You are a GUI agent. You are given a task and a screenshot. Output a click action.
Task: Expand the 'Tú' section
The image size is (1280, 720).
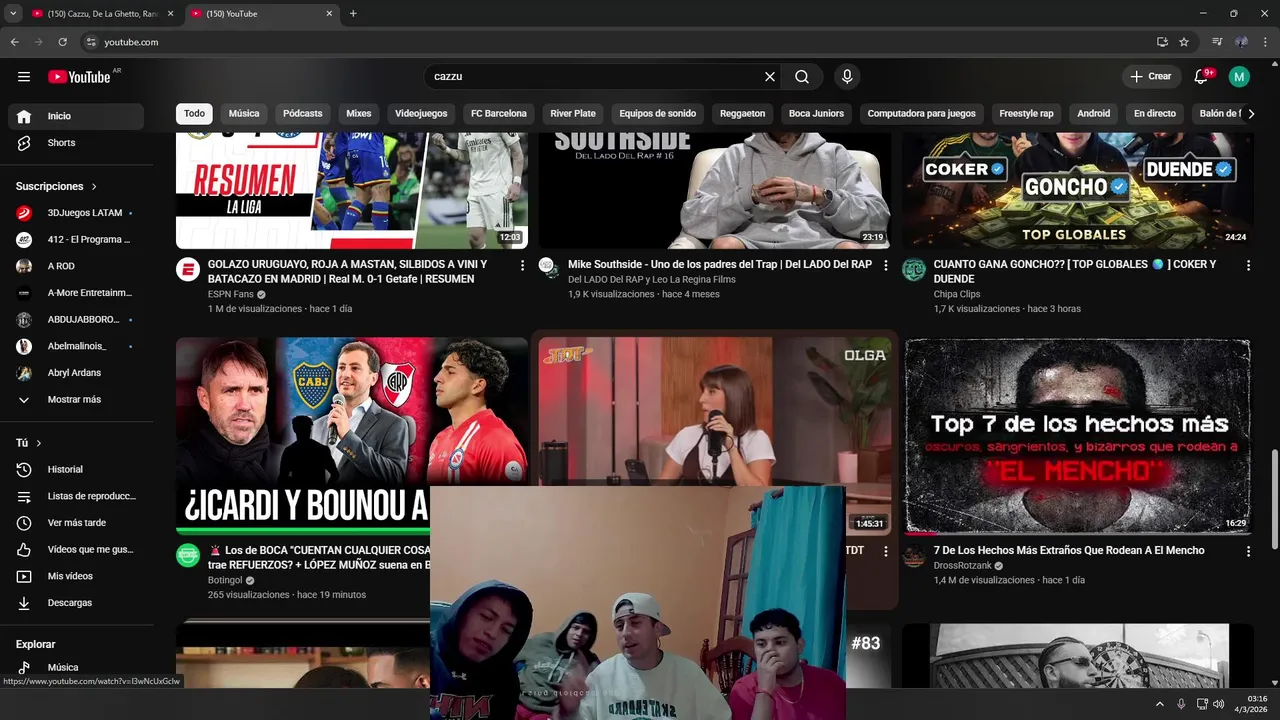29,443
